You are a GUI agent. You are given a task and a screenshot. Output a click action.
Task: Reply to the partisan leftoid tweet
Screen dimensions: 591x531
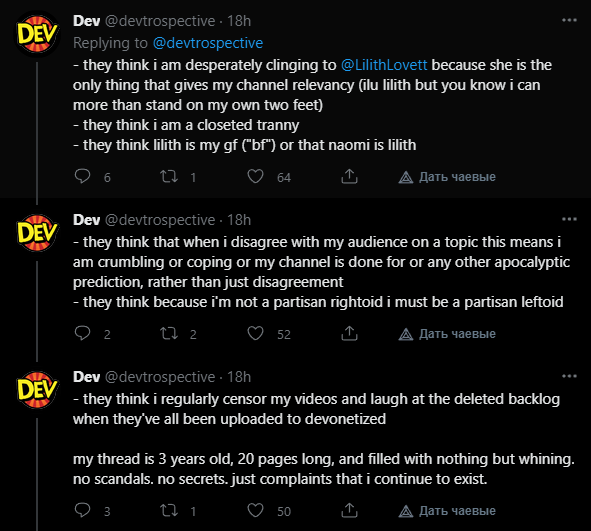pyautogui.click(x=82, y=334)
